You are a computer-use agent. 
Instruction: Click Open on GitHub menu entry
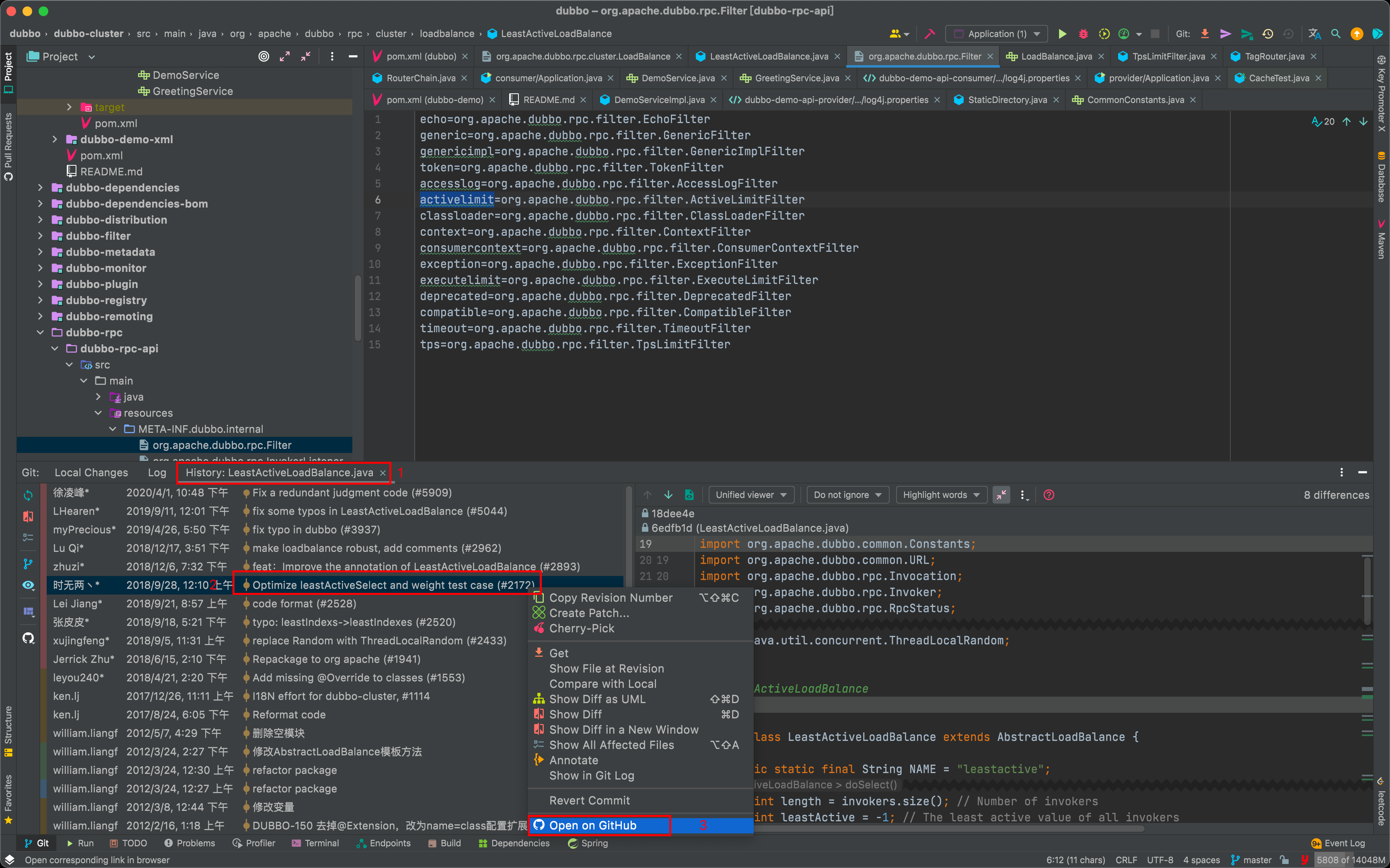point(592,825)
